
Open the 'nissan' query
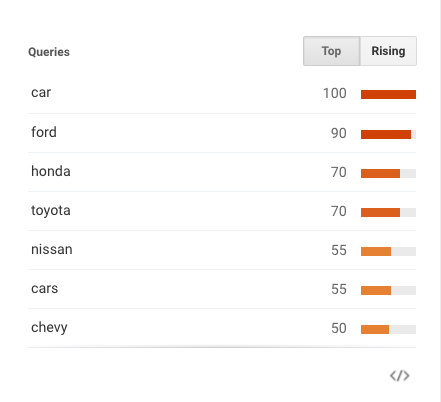pyautogui.click(x=52, y=249)
